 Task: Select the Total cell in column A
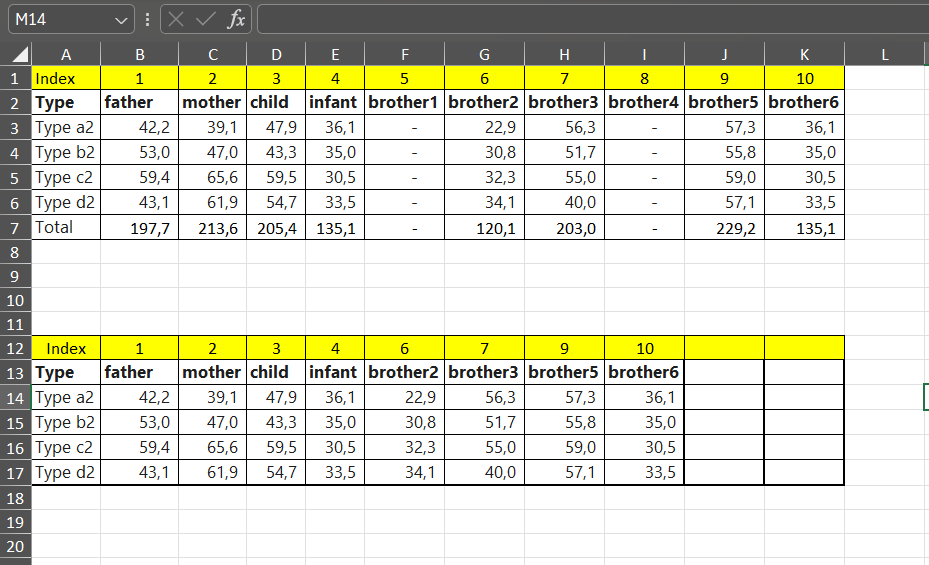tap(66, 227)
